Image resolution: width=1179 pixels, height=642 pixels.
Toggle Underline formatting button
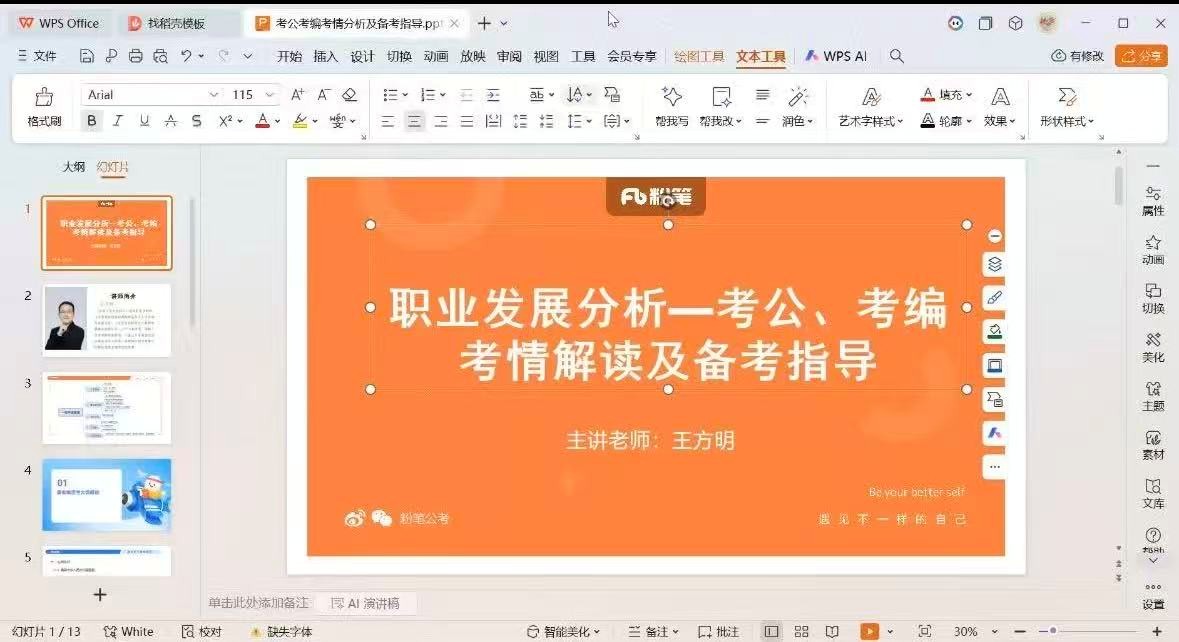coord(144,121)
